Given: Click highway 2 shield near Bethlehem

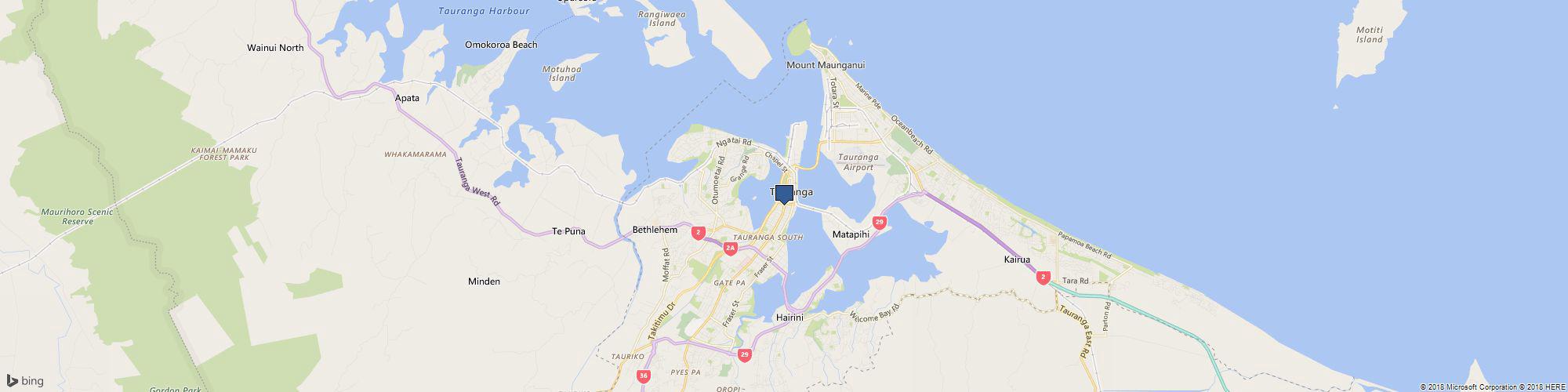Looking at the screenshot, I should tap(698, 233).
